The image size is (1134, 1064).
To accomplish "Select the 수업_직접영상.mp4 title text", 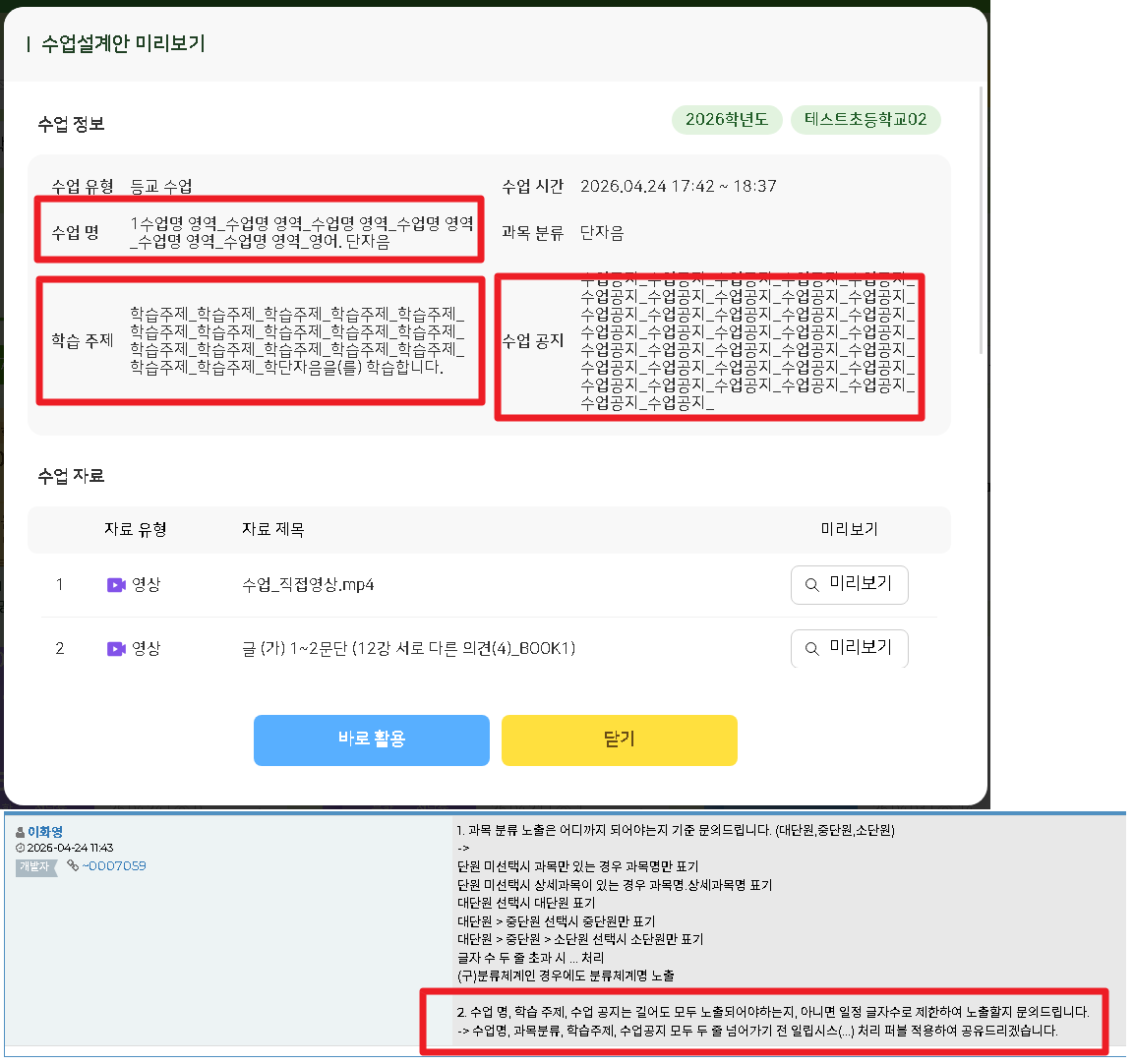I will [308, 585].
